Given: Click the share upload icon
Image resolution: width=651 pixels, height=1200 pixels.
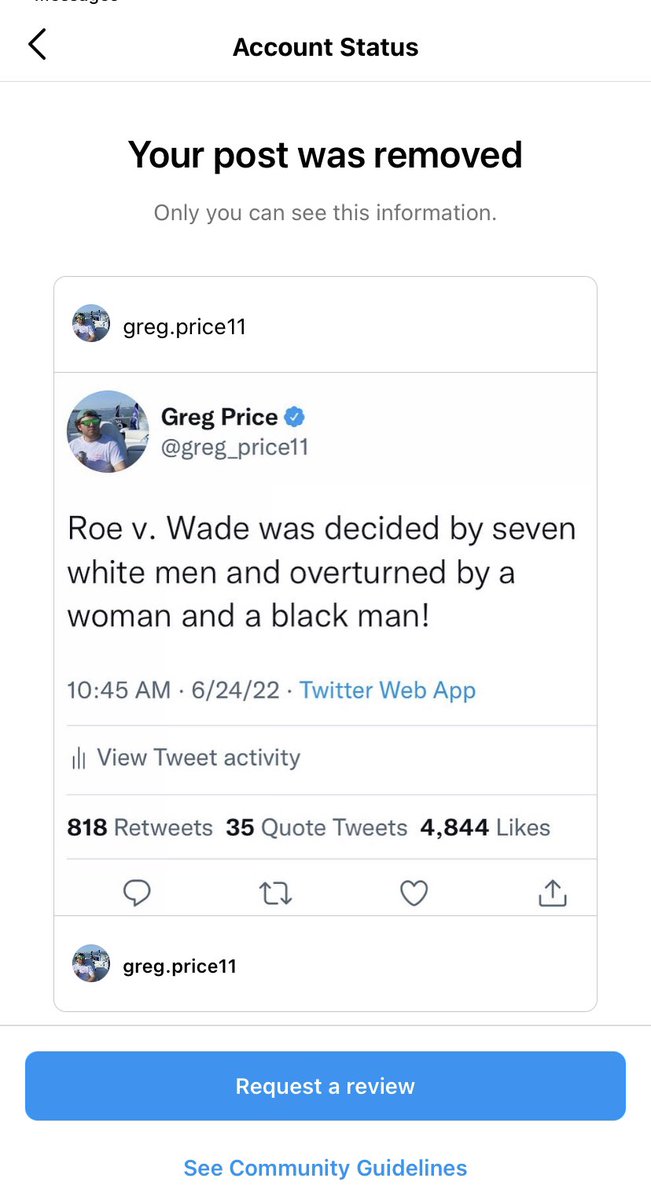Looking at the screenshot, I should pos(551,892).
